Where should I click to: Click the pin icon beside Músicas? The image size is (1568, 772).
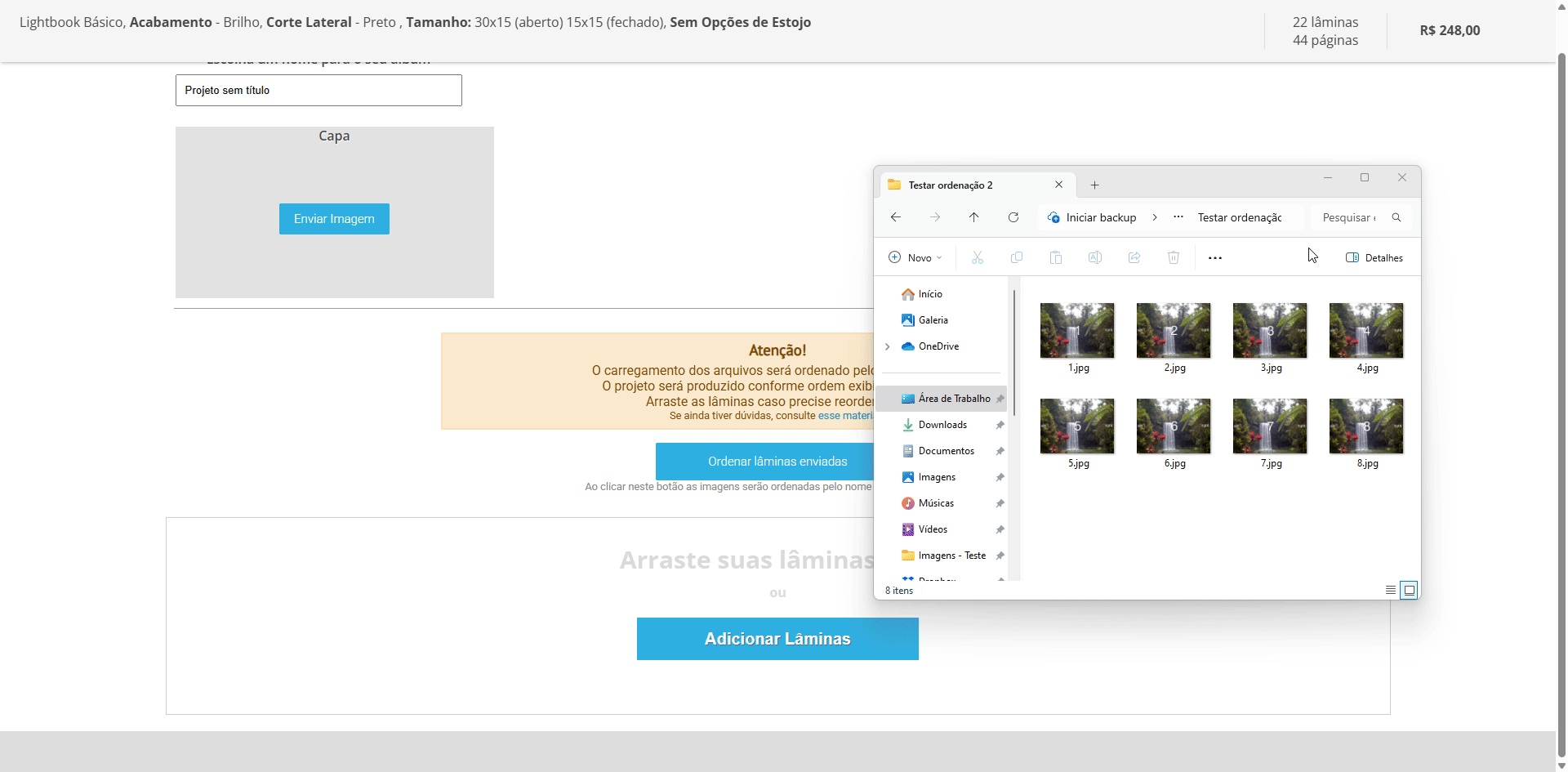[1000, 503]
